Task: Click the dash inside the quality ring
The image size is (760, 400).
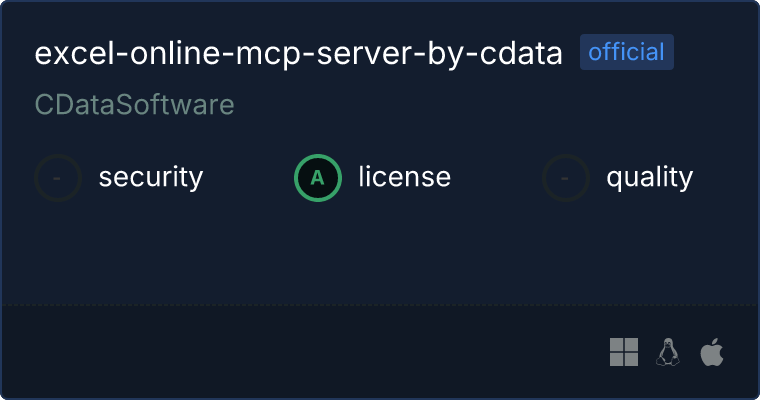Action: (564, 178)
